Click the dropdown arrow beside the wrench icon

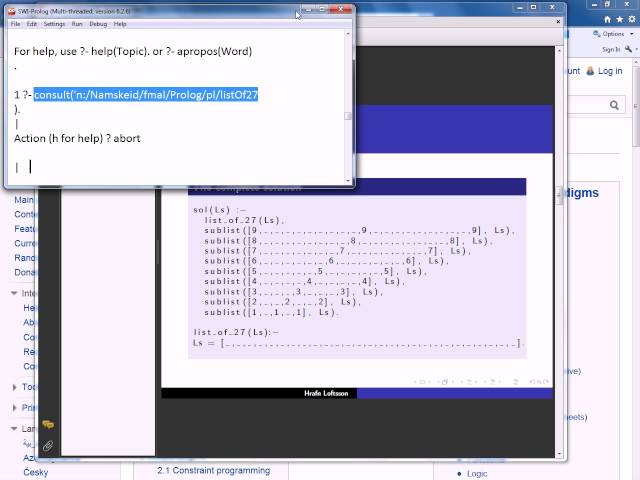pyautogui.click(x=636, y=49)
